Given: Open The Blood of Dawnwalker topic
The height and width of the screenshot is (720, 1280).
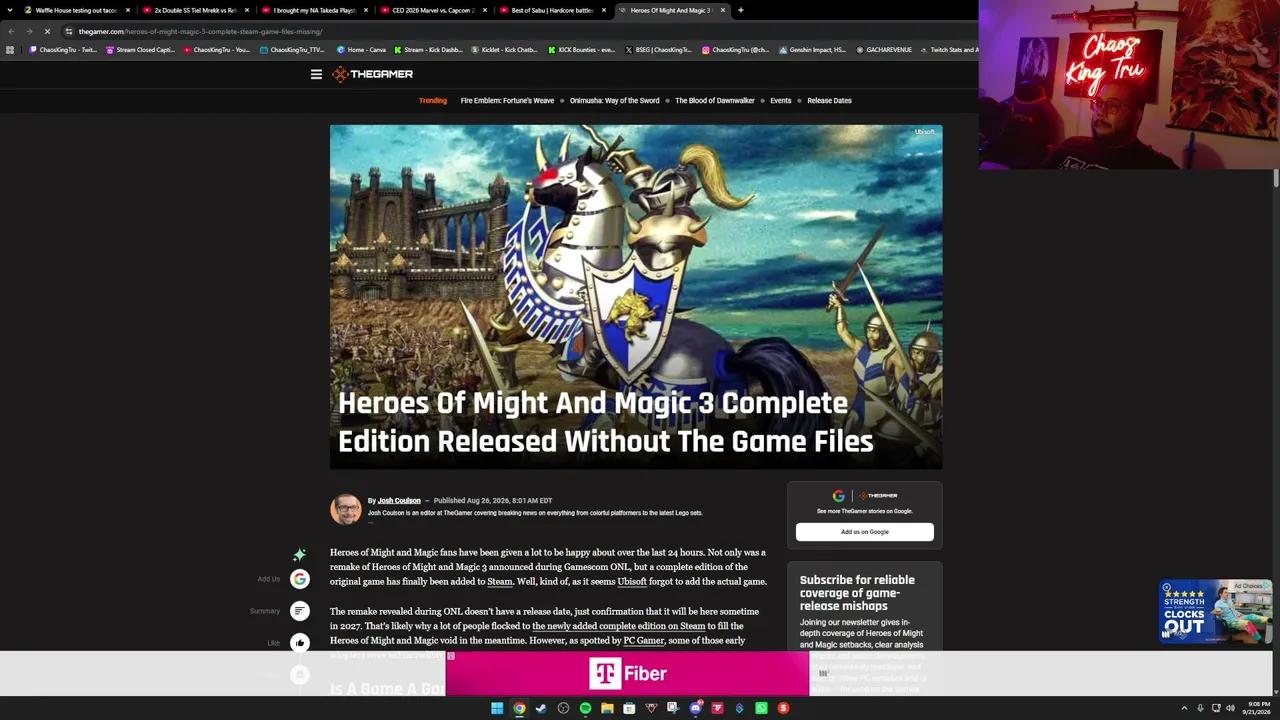Looking at the screenshot, I should point(714,100).
